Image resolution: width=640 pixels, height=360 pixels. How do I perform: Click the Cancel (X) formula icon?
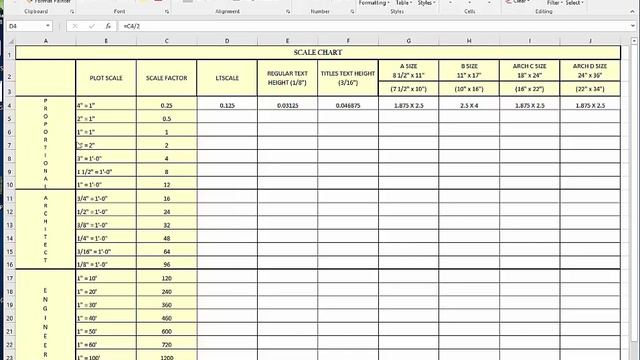(x=75, y=26)
